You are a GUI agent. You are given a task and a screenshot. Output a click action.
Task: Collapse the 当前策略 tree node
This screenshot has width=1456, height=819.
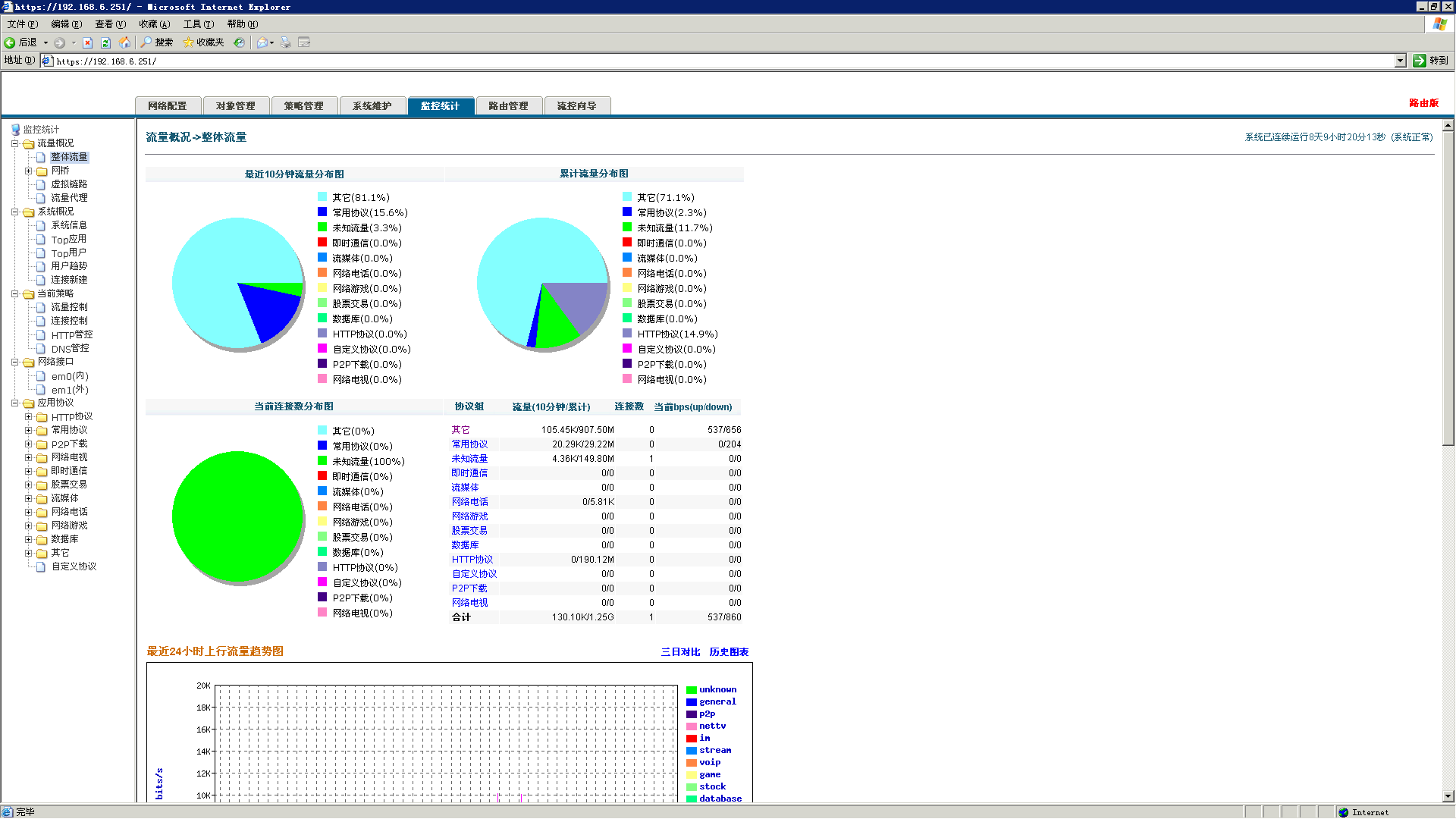tap(14, 293)
